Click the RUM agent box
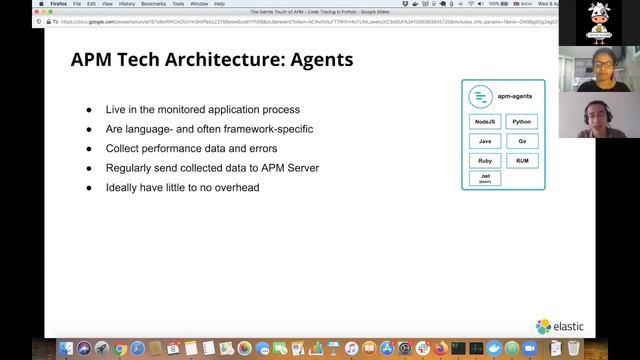This screenshot has width=640, height=360. pyautogui.click(x=522, y=161)
